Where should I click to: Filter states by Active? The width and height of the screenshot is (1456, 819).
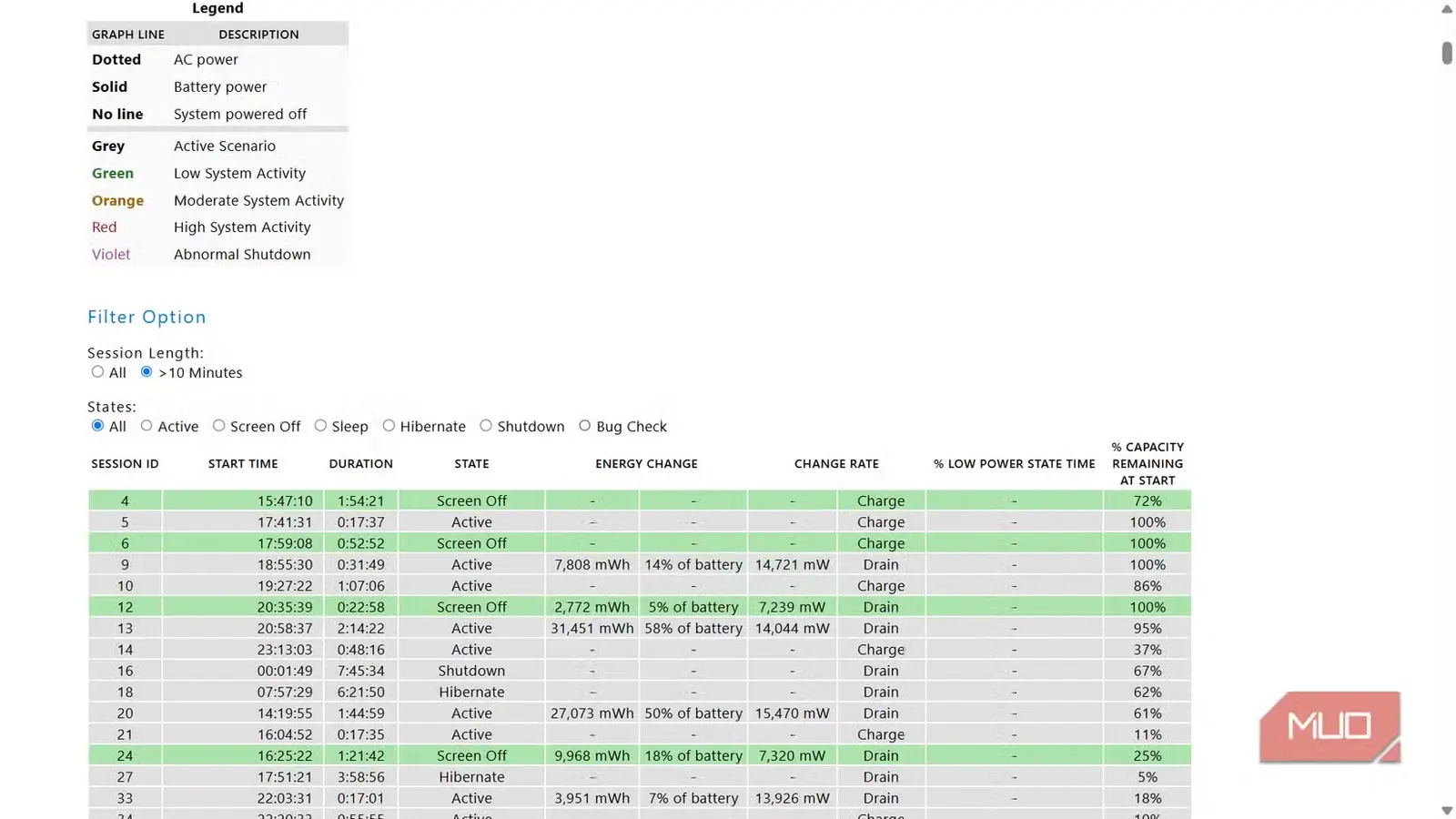(x=147, y=426)
